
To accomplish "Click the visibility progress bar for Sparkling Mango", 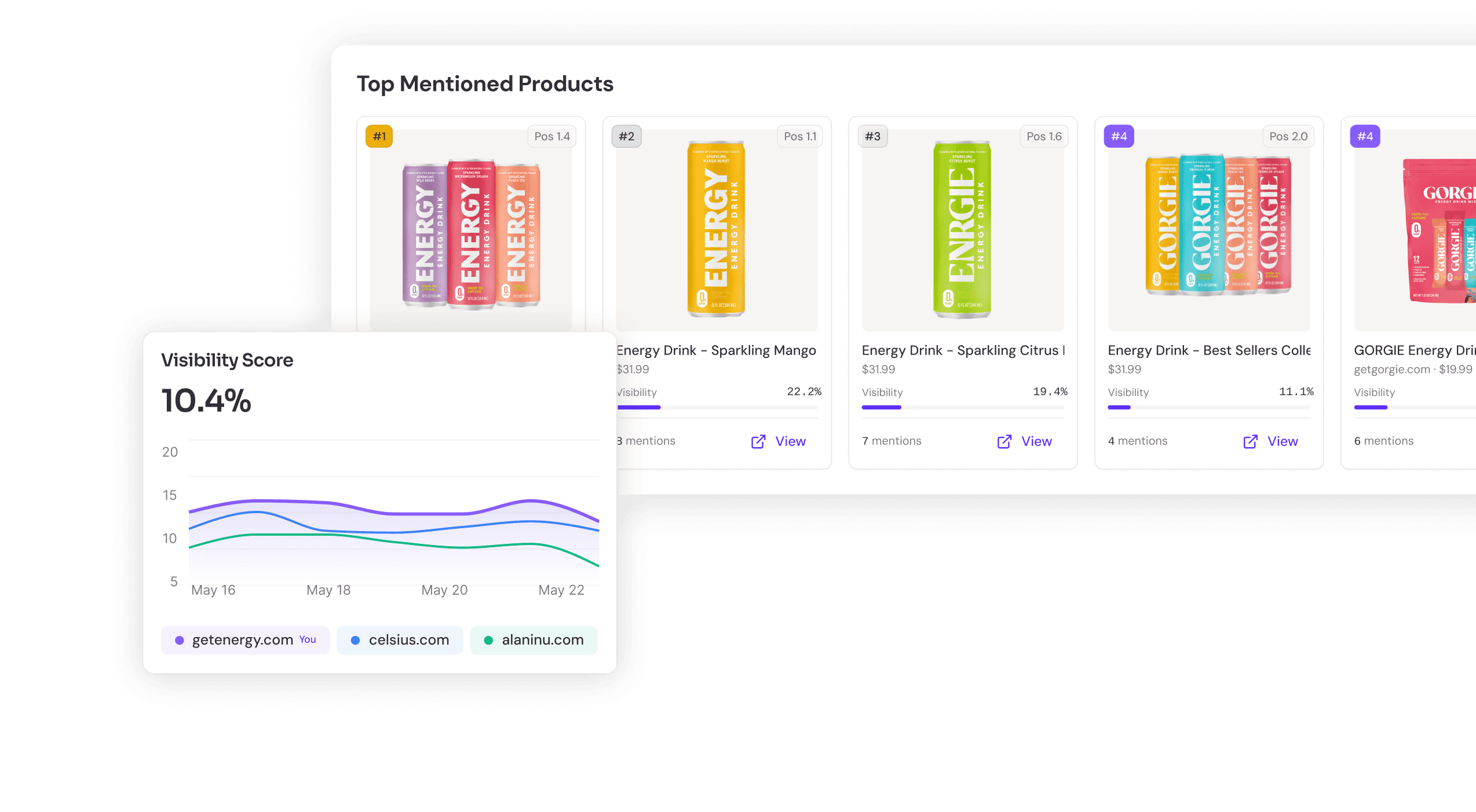I will (x=718, y=407).
